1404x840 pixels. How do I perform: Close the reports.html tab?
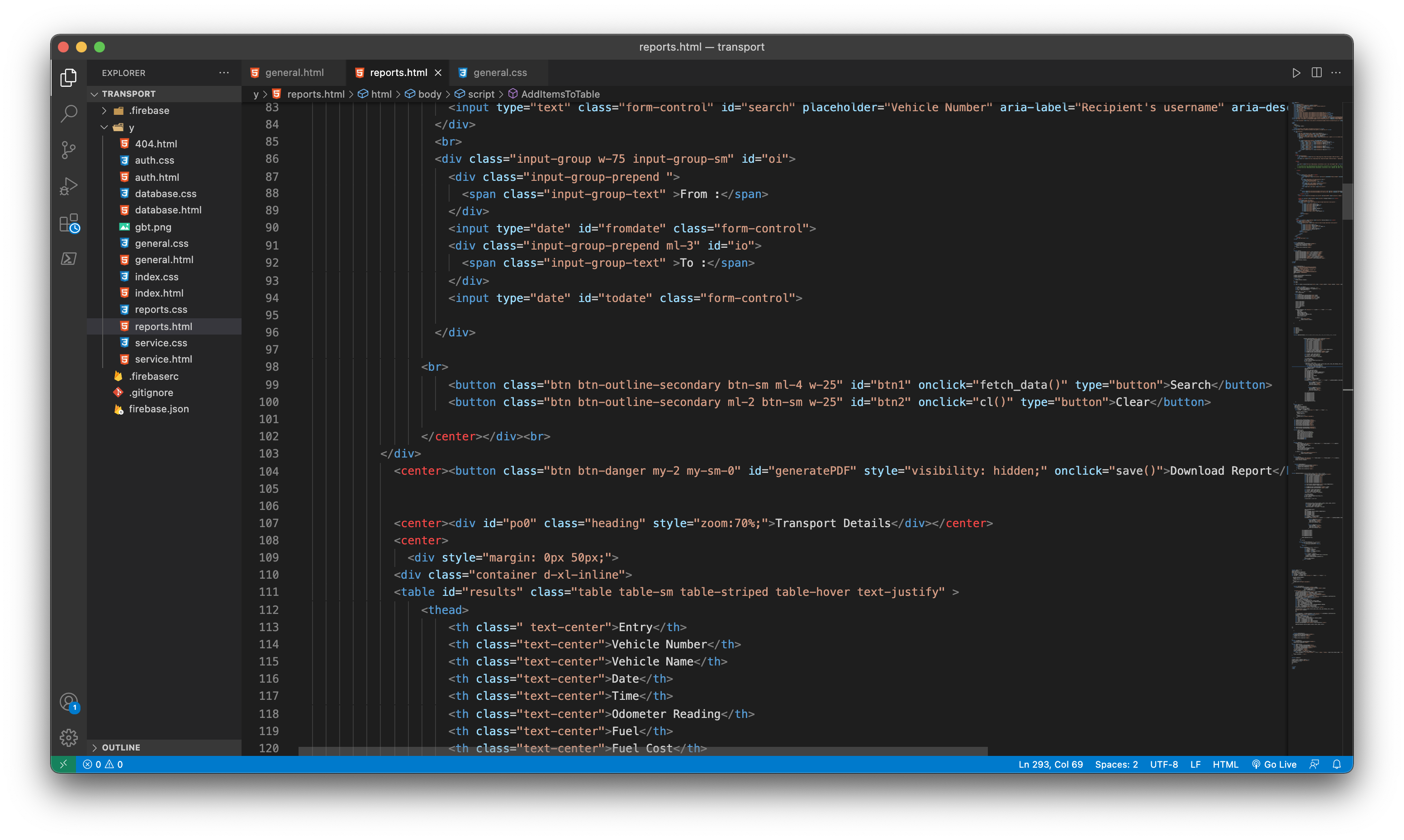[x=438, y=72]
